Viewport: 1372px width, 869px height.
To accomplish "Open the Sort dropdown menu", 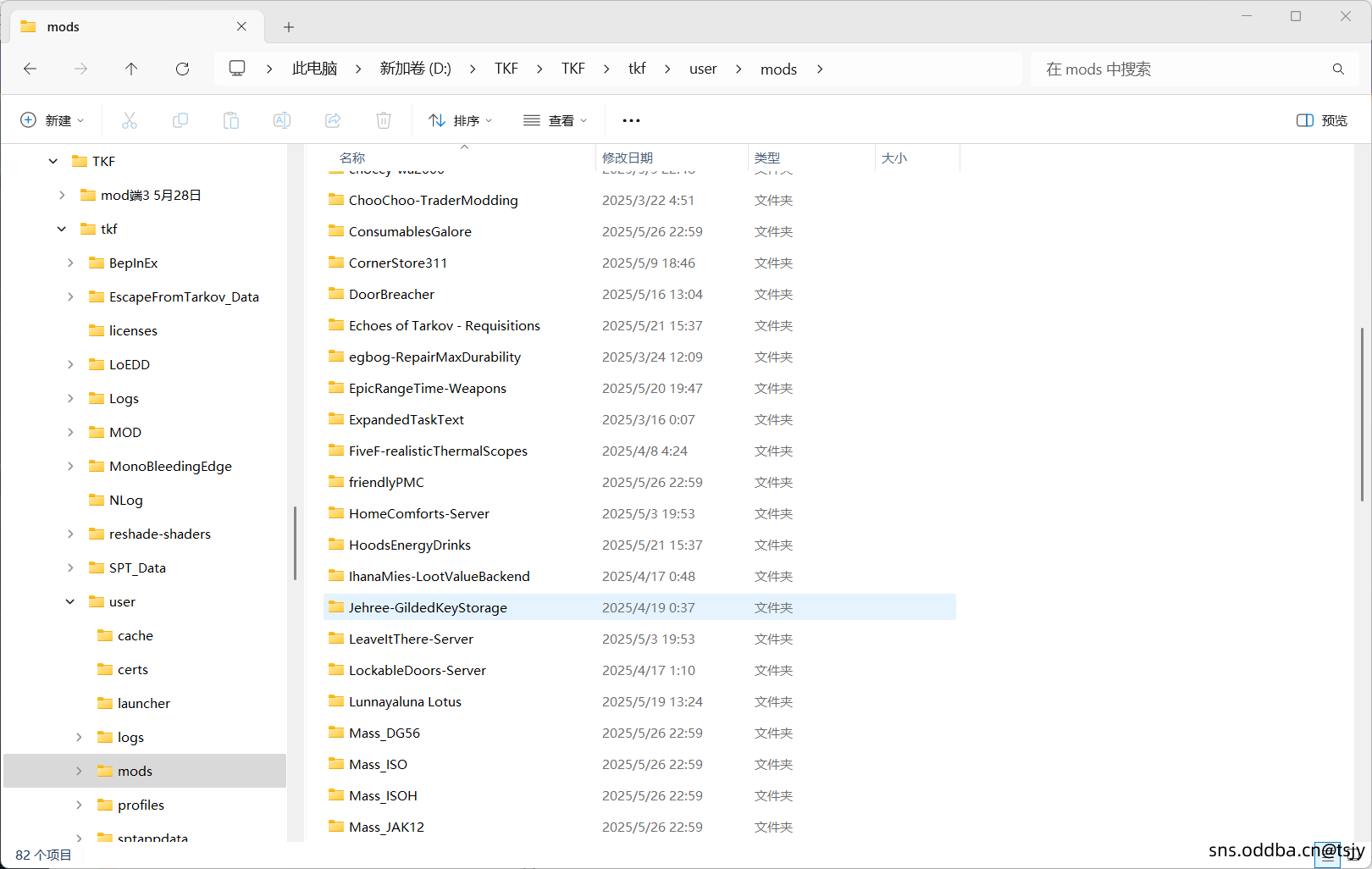I will pyautogui.click(x=460, y=120).
